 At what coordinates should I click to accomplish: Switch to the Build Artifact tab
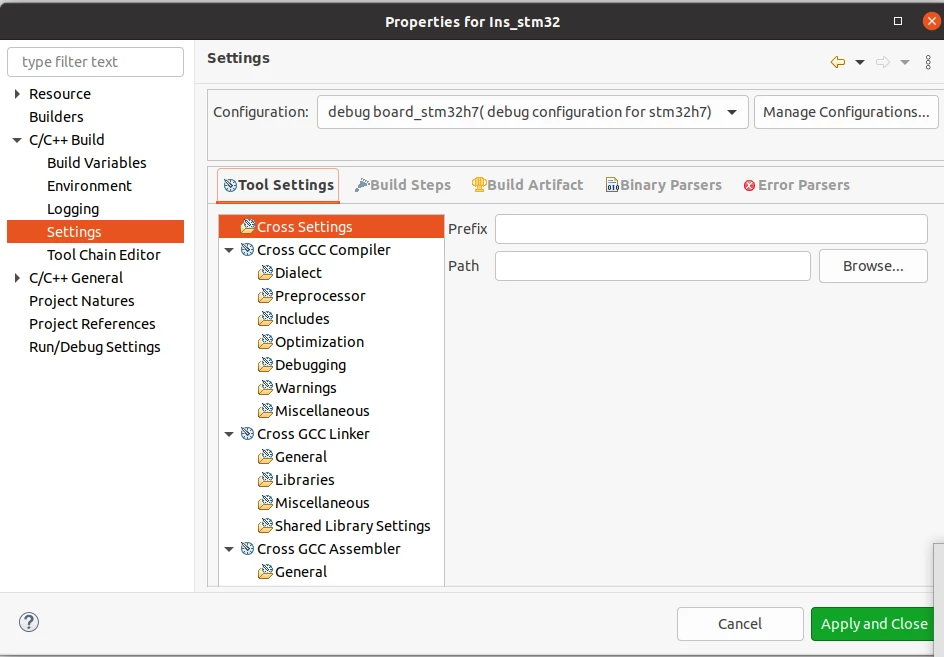click(x=527, y=185)
